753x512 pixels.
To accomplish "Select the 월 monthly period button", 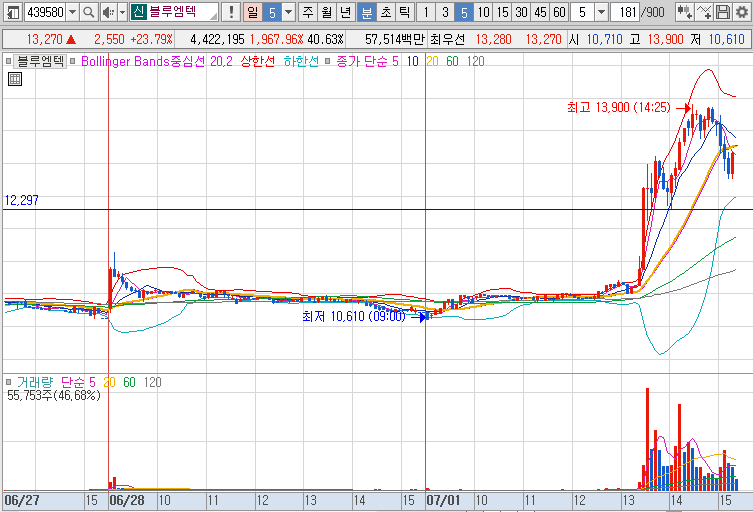I will coord(327,12).
